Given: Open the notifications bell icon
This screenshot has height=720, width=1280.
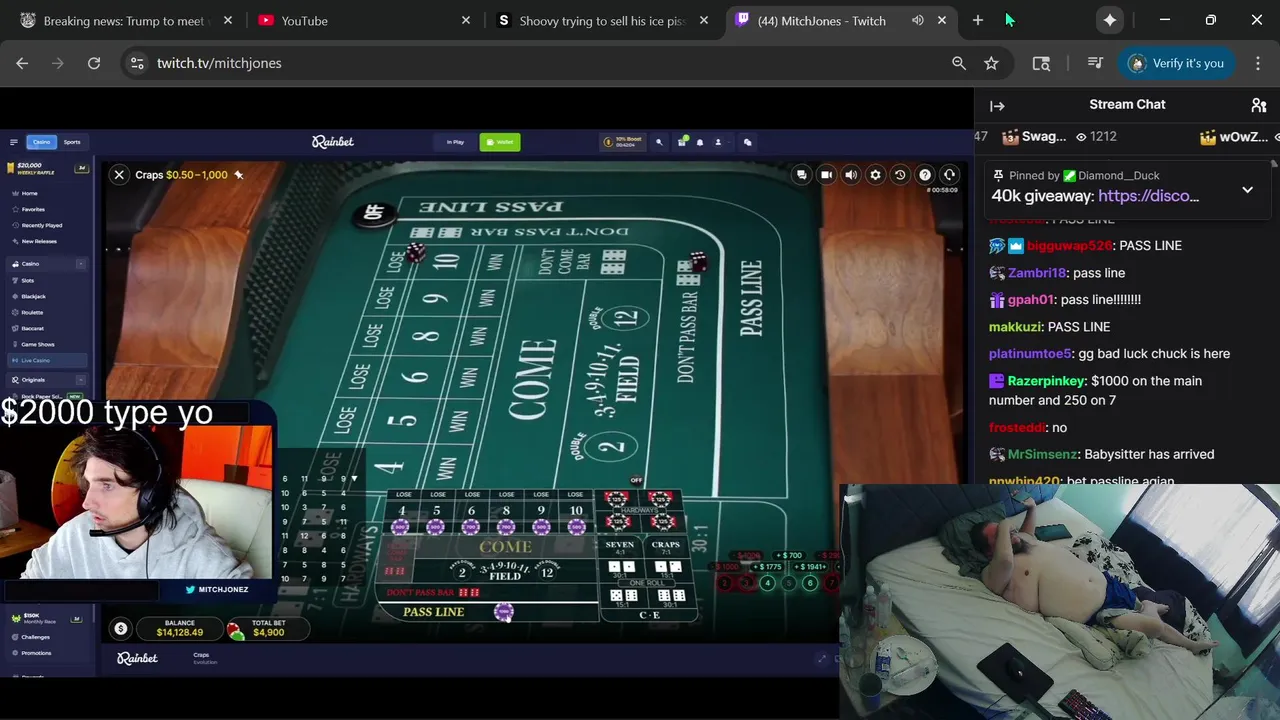Looking at the screenshot, I should click(700, 142).
